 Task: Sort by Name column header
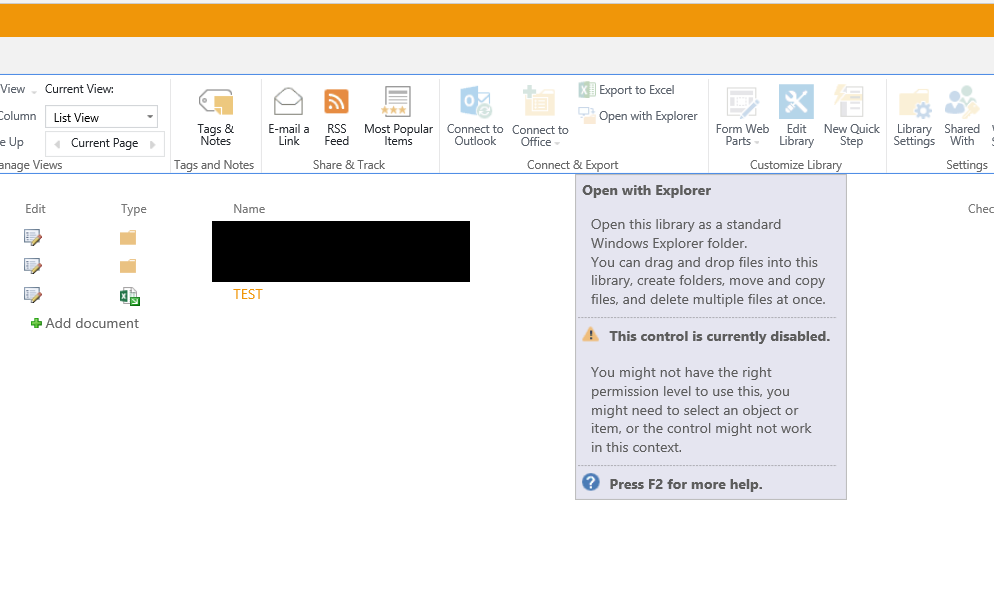pos(249,209)
